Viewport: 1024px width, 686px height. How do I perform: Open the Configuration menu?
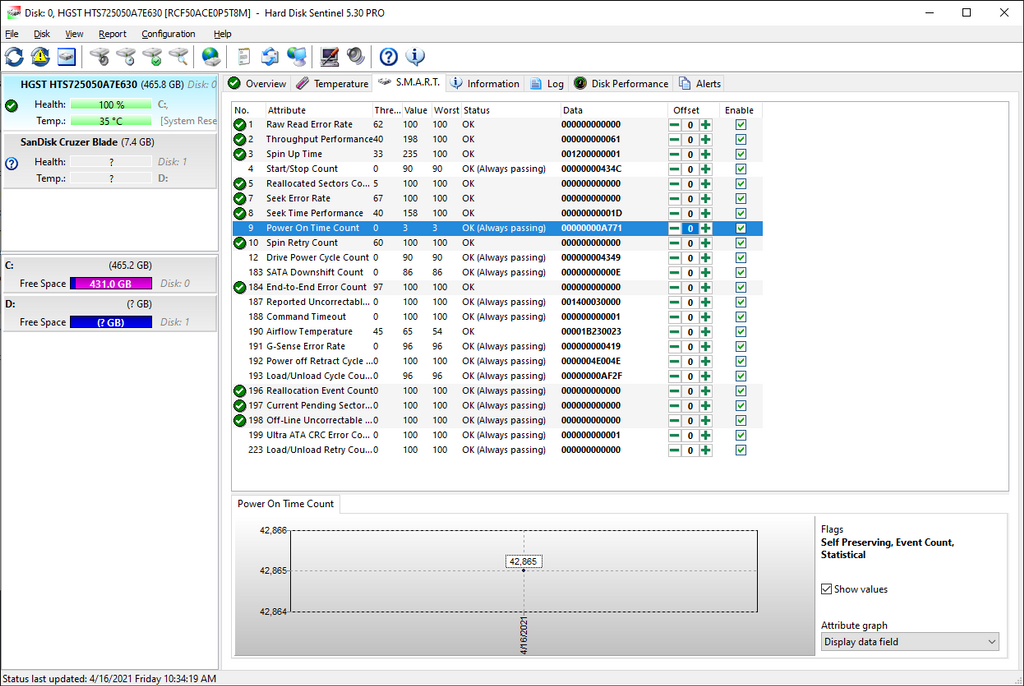click(x=168, y=34)
